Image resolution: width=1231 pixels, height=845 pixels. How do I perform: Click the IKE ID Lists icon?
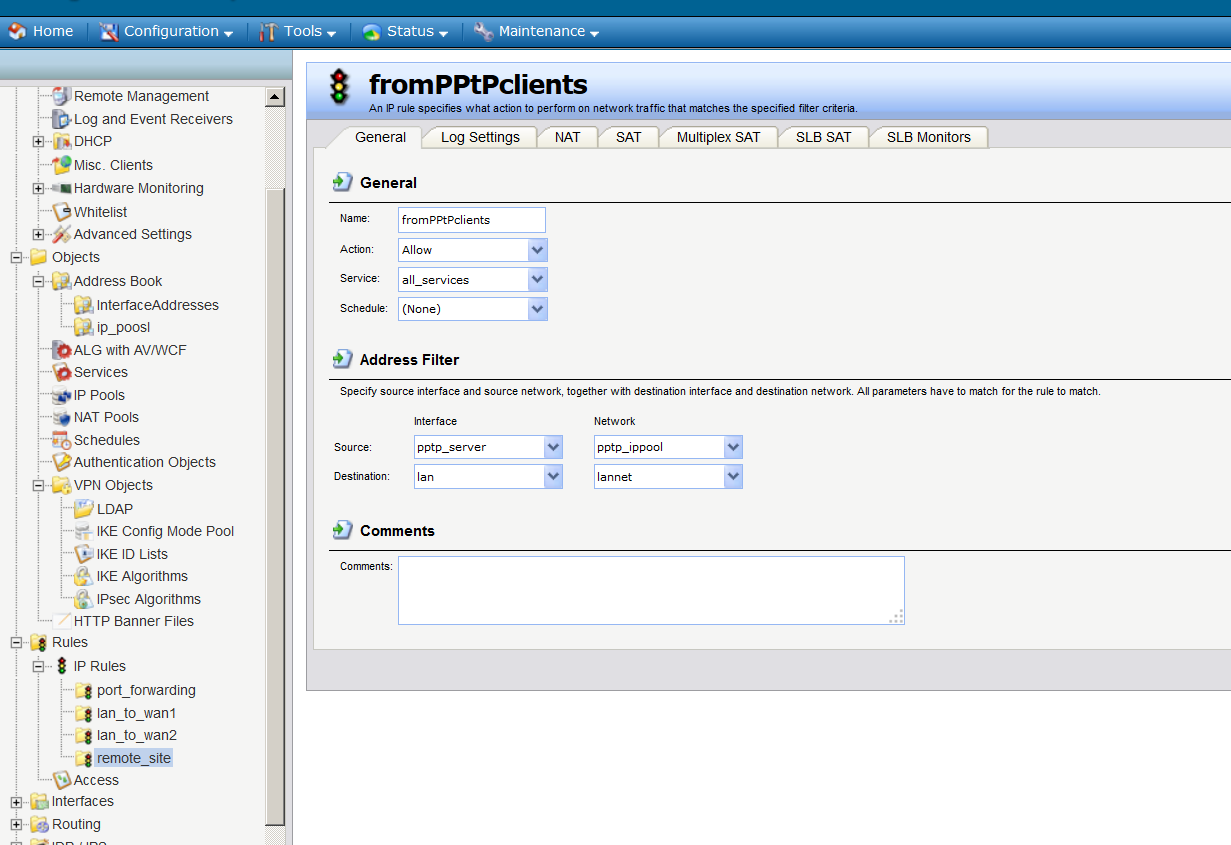point(84,554)
